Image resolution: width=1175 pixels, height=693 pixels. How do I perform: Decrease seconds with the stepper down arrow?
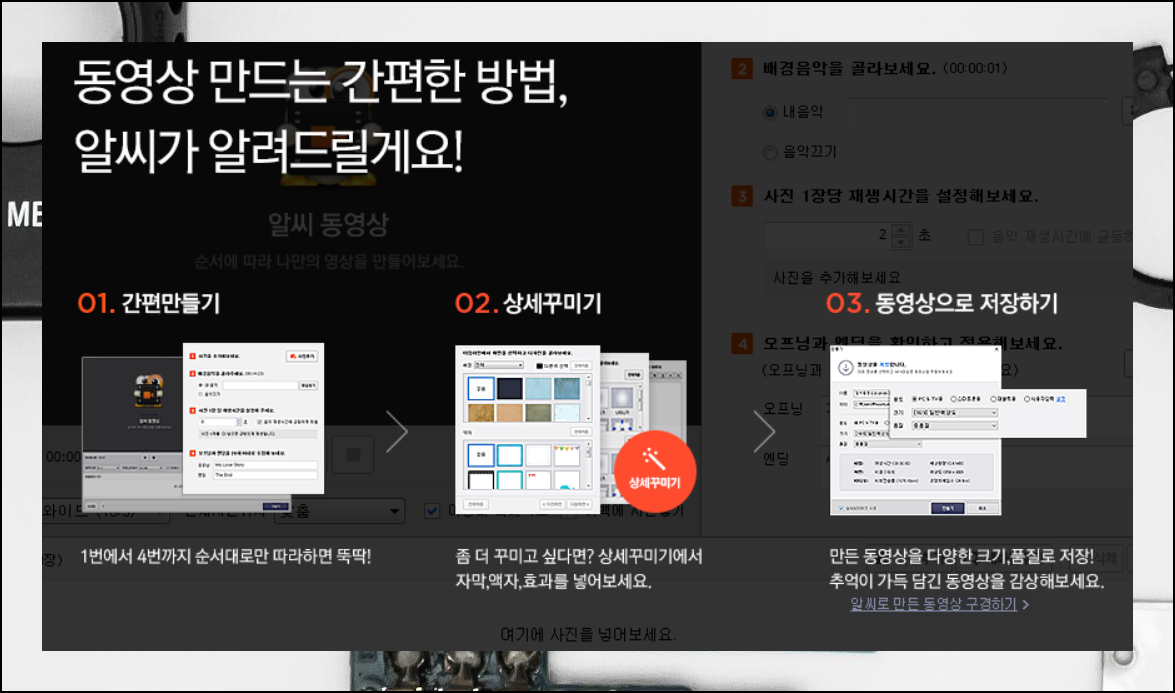[901, 242]
